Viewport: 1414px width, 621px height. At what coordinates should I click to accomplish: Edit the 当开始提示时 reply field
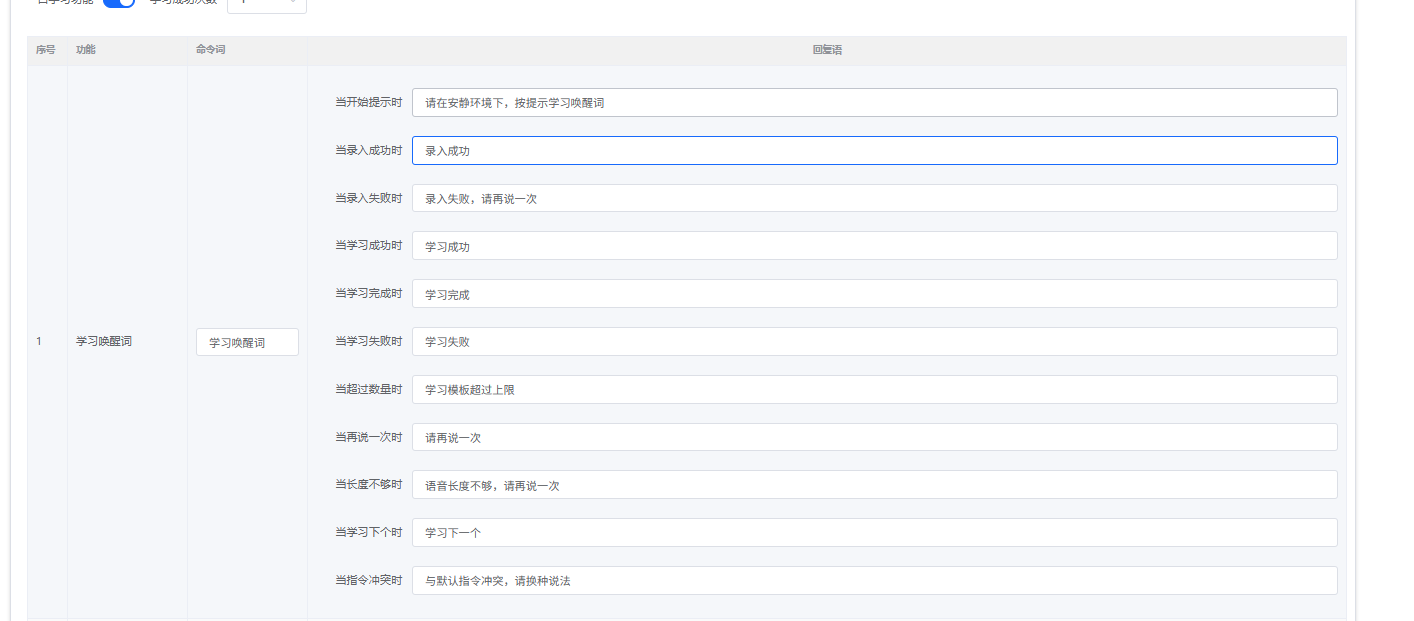[874, 102]
